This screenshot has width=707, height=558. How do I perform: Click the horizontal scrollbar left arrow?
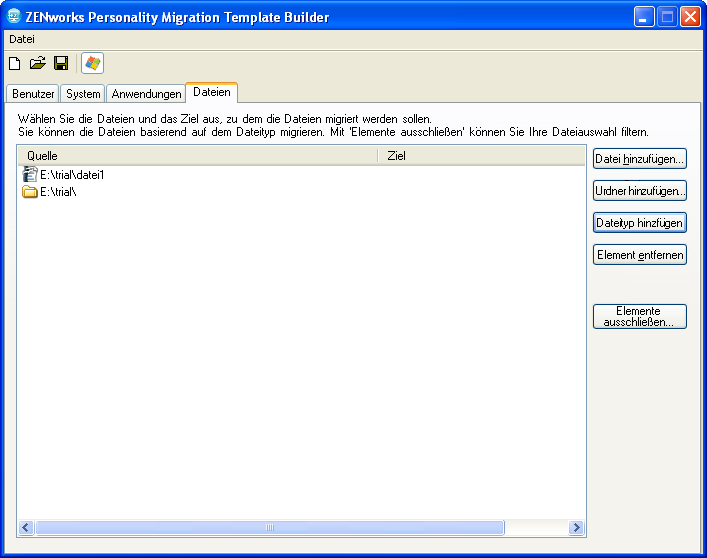point(26,527)
